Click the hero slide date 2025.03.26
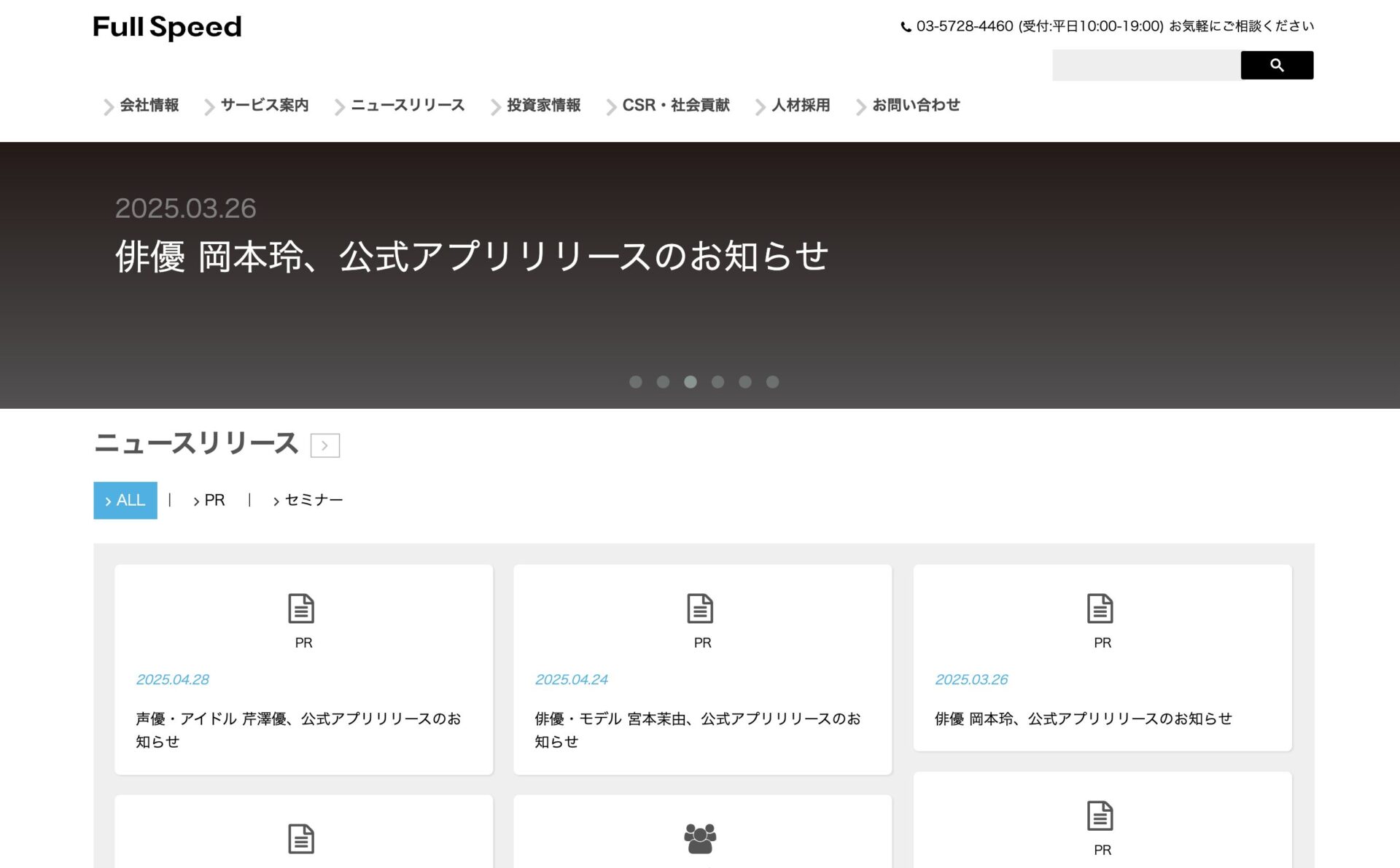This screenshot has width=1400, height=868. [186, 208]
